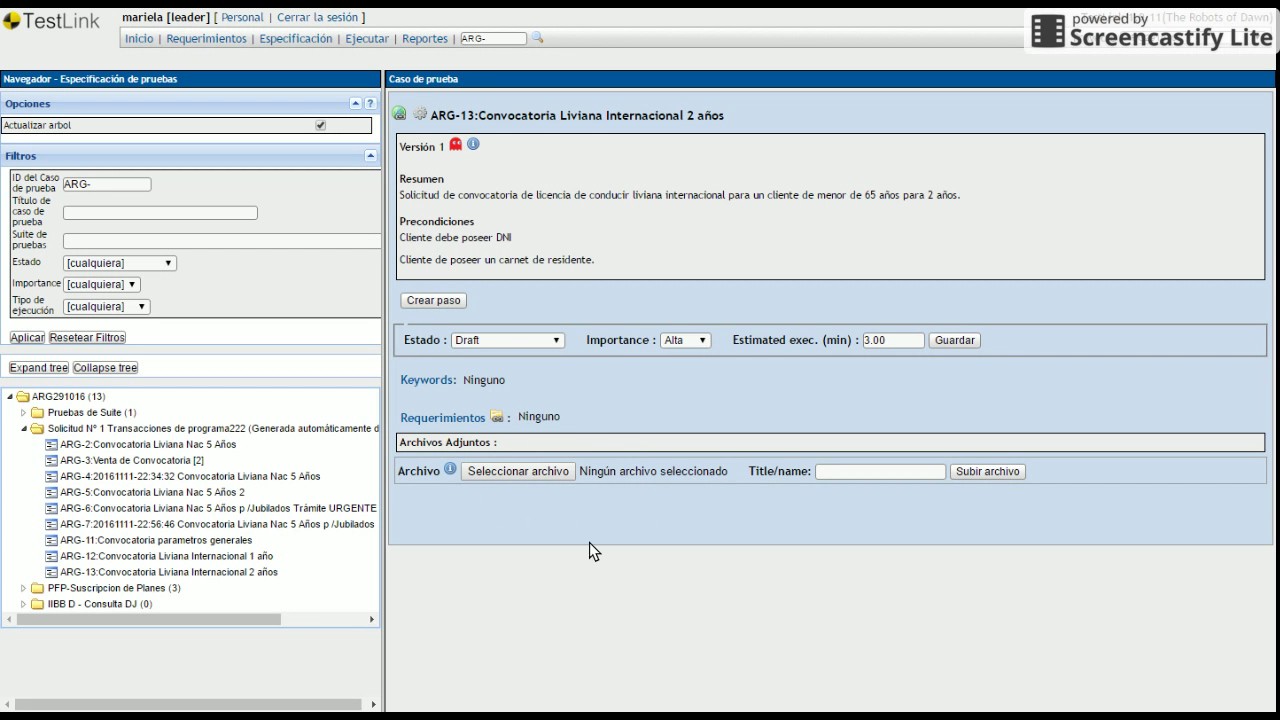Expand the IIBB D - Consulta DJ node
1280x720 pixels.
(x=24, y=604)
